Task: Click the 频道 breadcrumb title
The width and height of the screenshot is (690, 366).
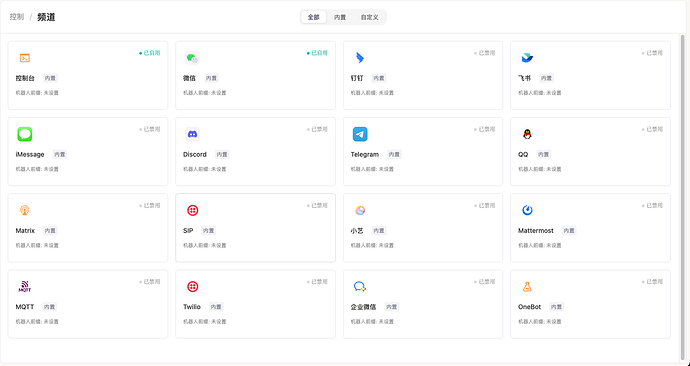Action: coord(46,17)
